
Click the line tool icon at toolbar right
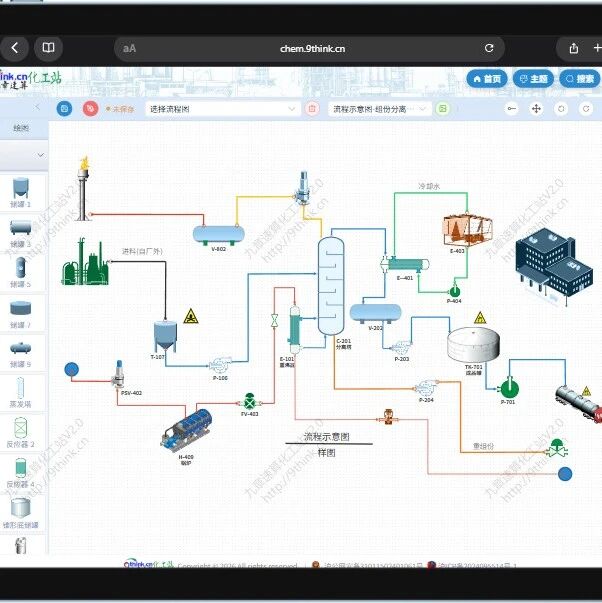click(512, 109)
